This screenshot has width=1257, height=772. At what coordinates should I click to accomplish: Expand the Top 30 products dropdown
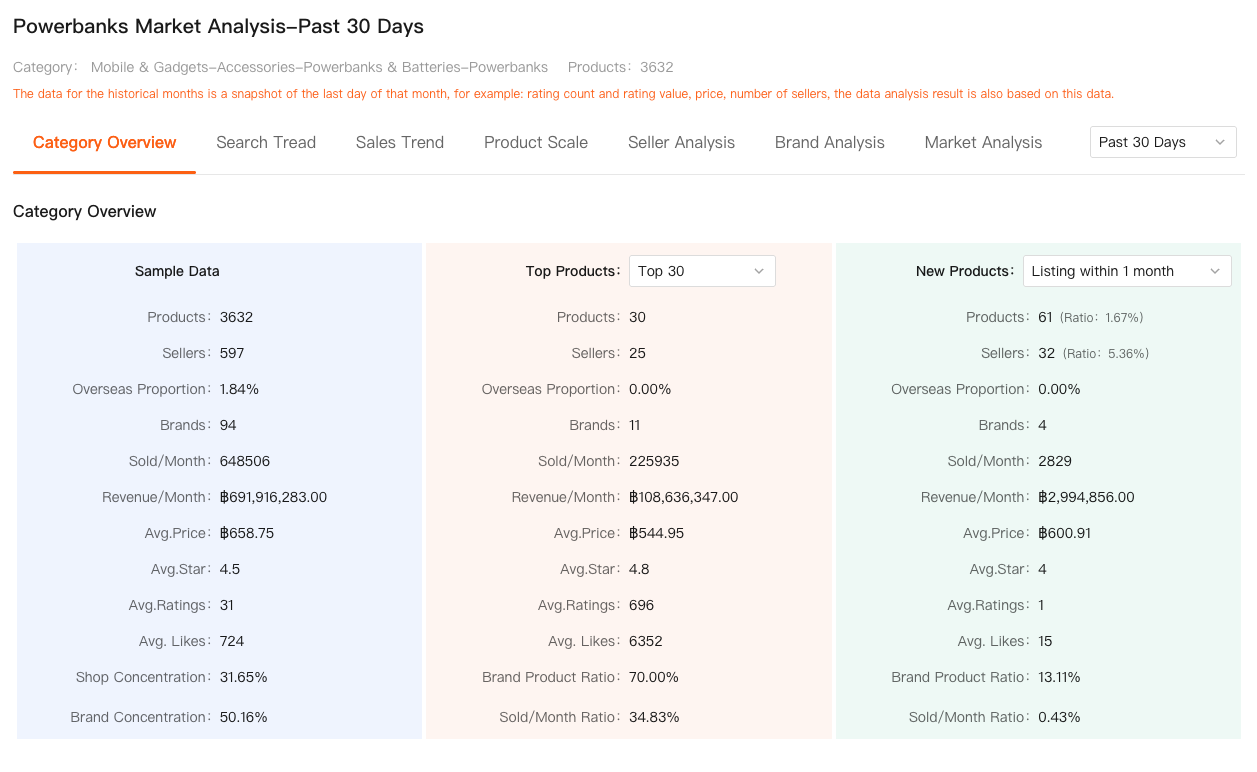pos(701,271)
